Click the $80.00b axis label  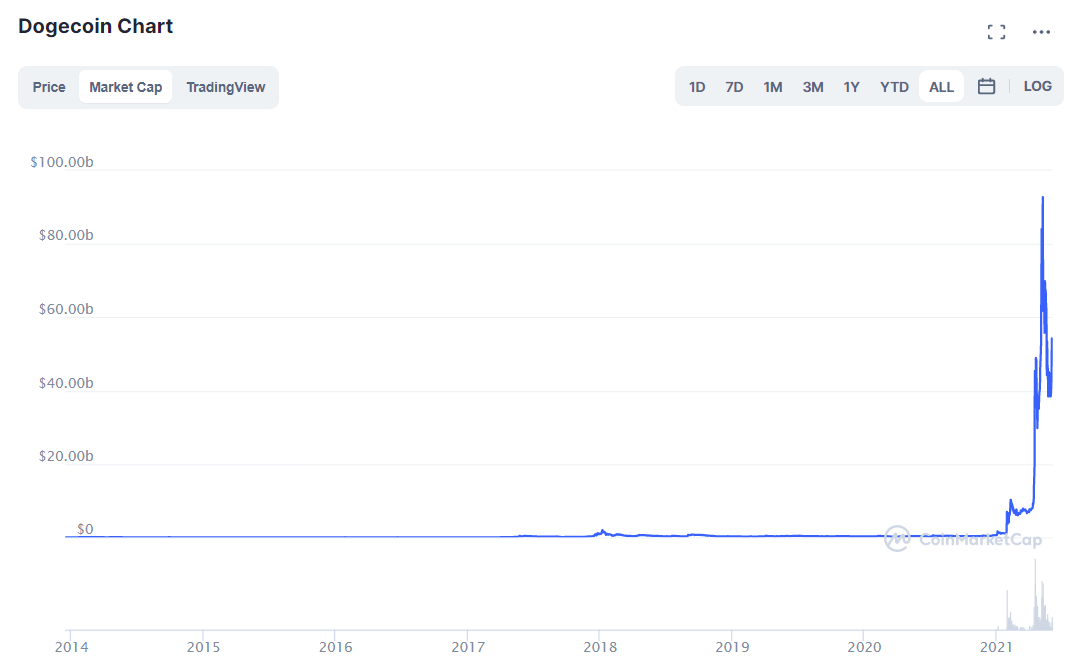[66, 235]
